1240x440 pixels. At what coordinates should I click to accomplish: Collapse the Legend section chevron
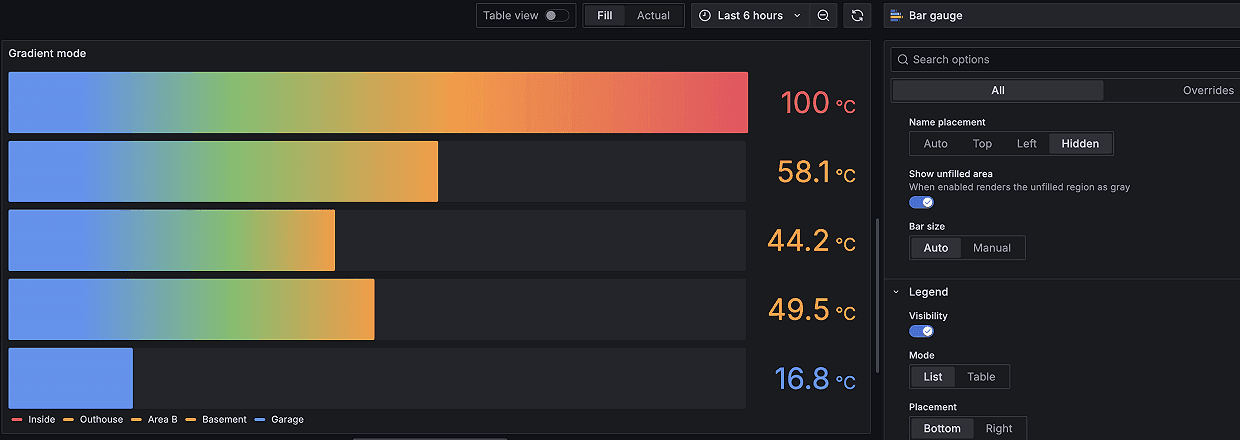[896, 292]
